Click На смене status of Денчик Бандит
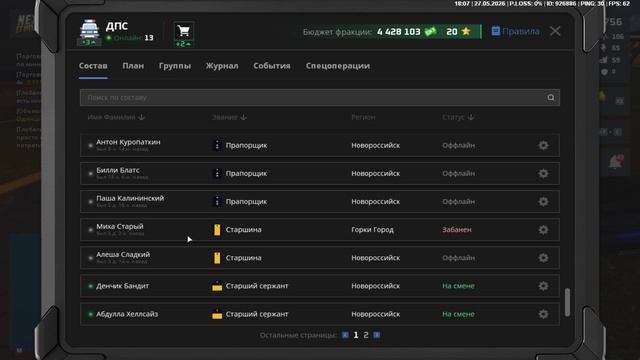640x360 pixels. click(458, 286)
